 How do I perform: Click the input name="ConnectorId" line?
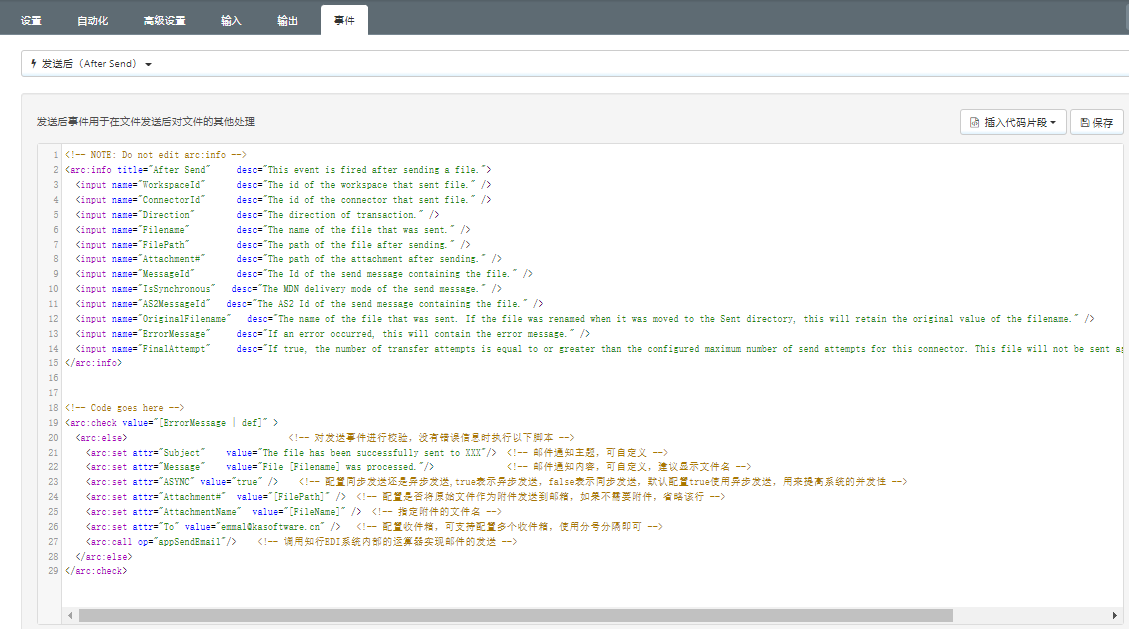coord(283,199)
